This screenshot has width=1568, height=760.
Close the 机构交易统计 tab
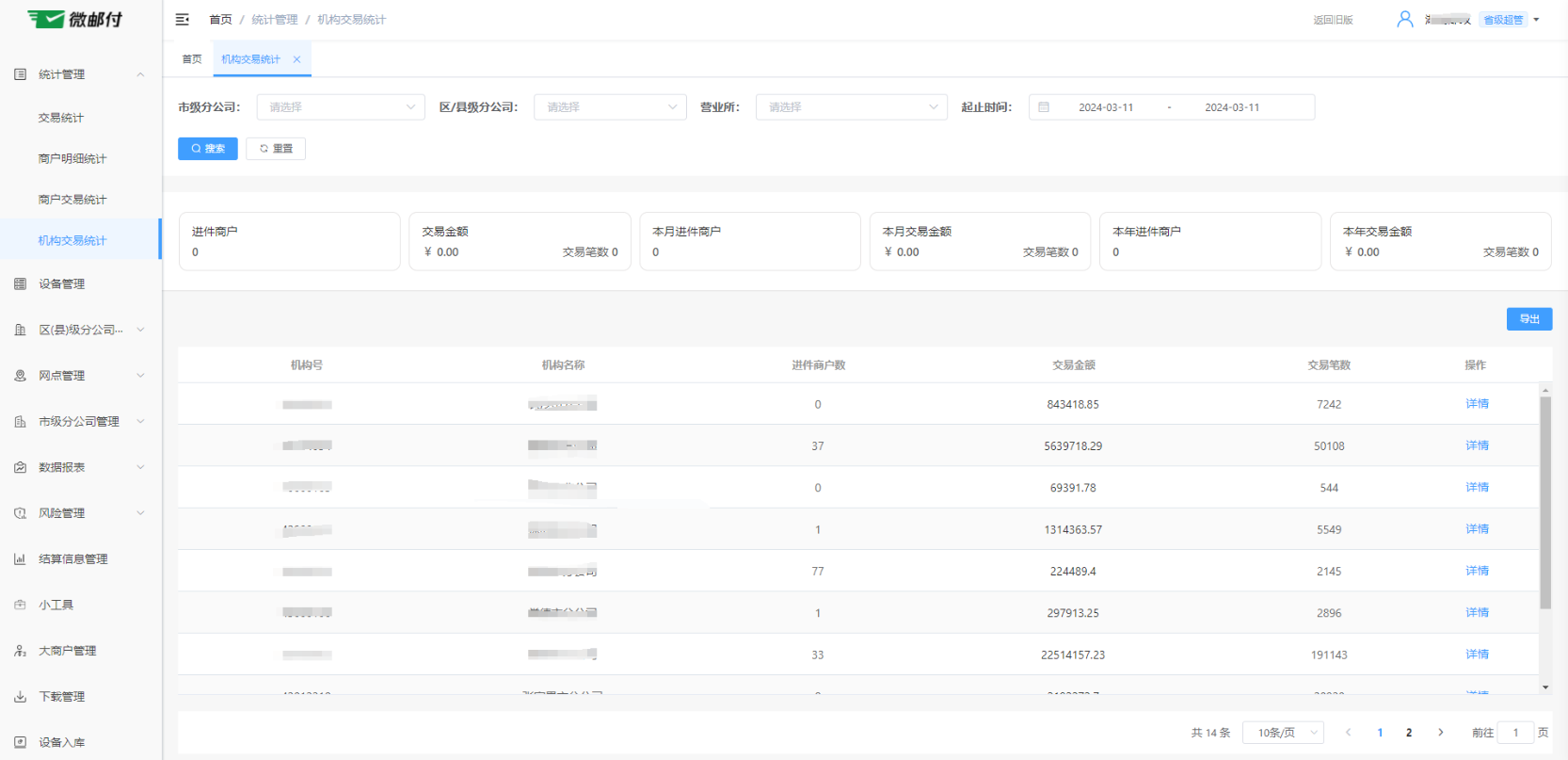tap(297, 59)
